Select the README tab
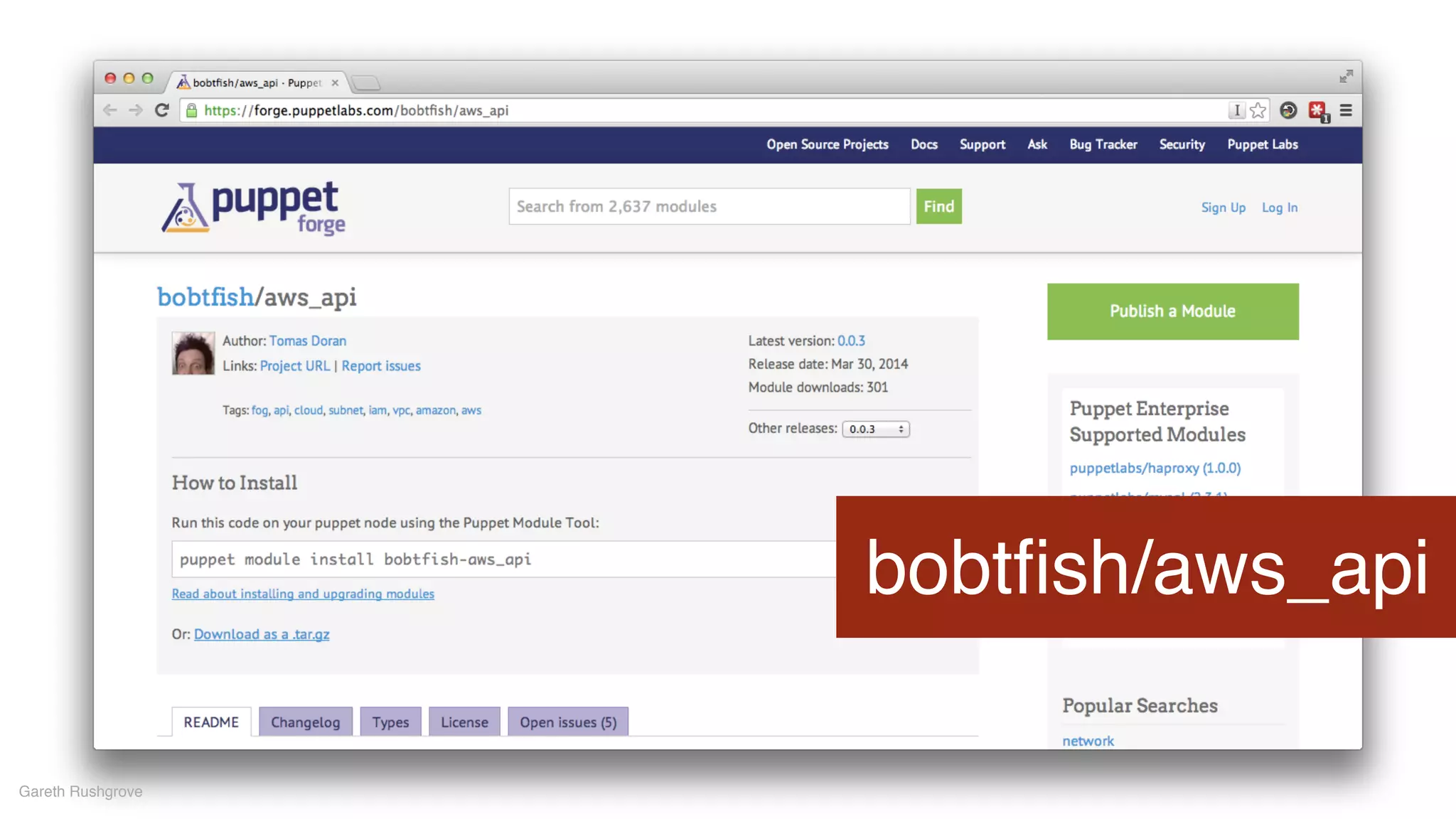Image resolution: width=1456 pixels, height=819 pixels. (211, 722)
